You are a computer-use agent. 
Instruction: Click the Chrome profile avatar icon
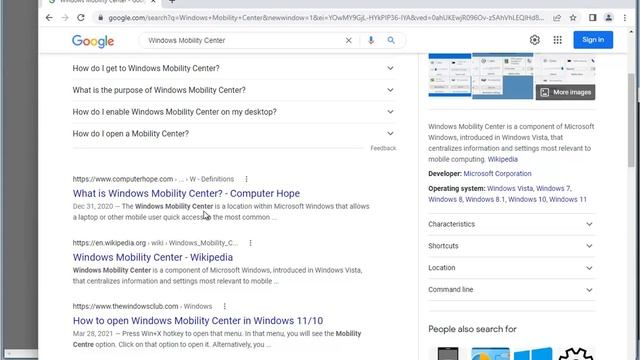click(x=609, y=18)
